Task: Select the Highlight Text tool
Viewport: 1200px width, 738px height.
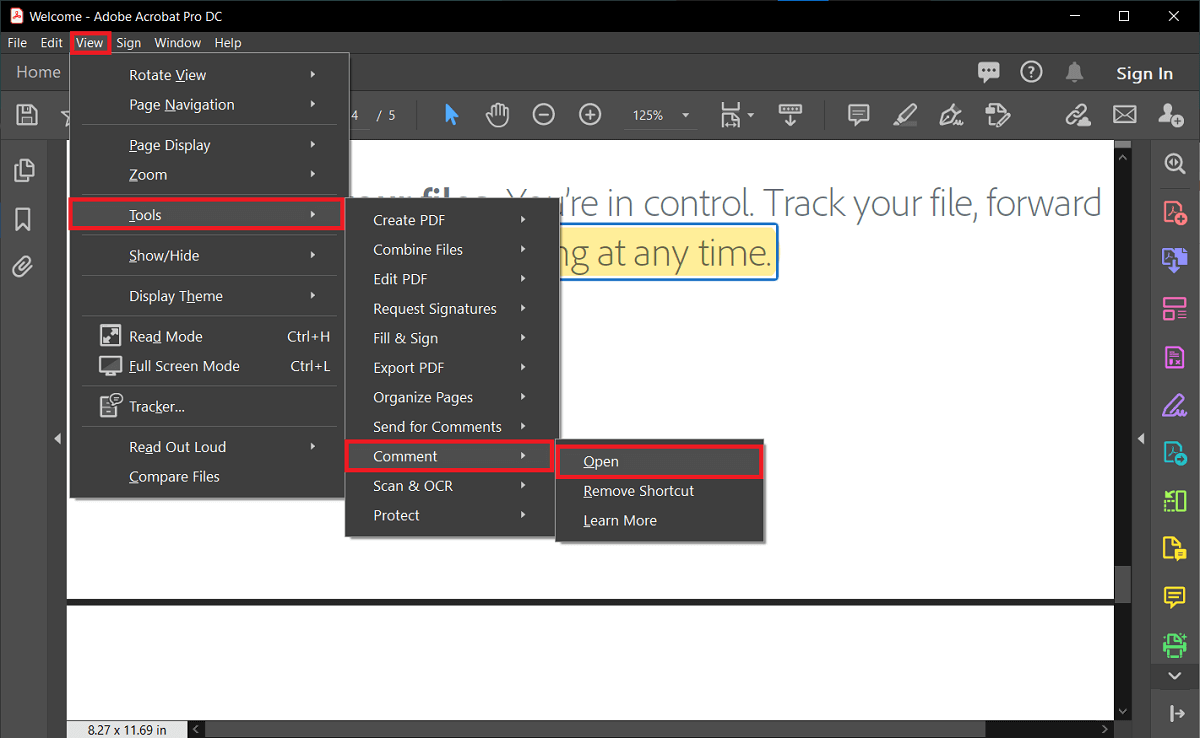Action: 904,114
